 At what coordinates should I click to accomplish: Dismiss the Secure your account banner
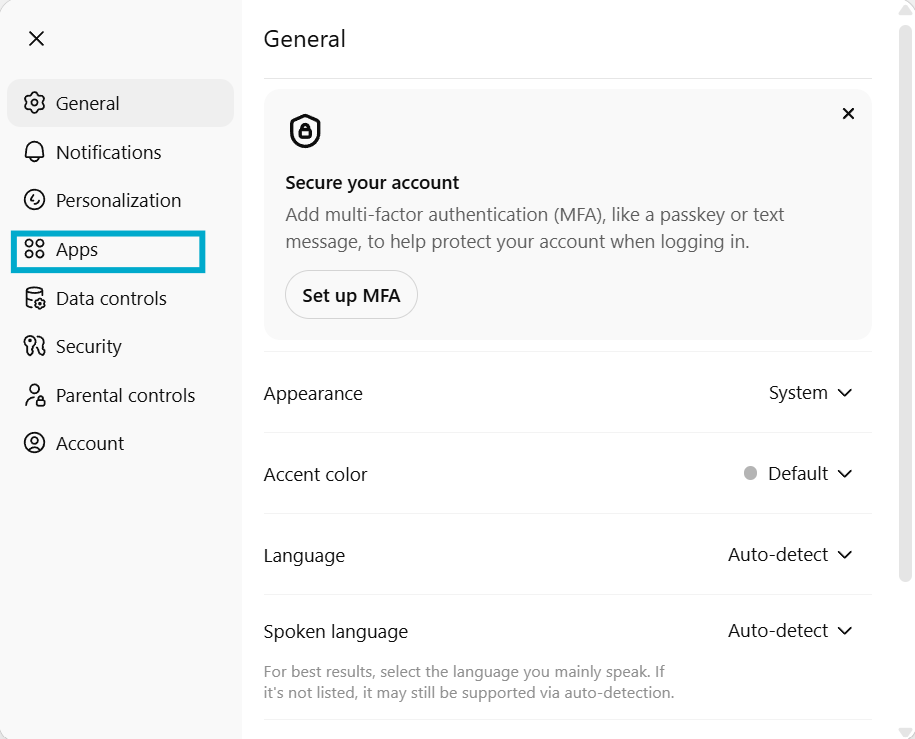(x=848, y=114)
